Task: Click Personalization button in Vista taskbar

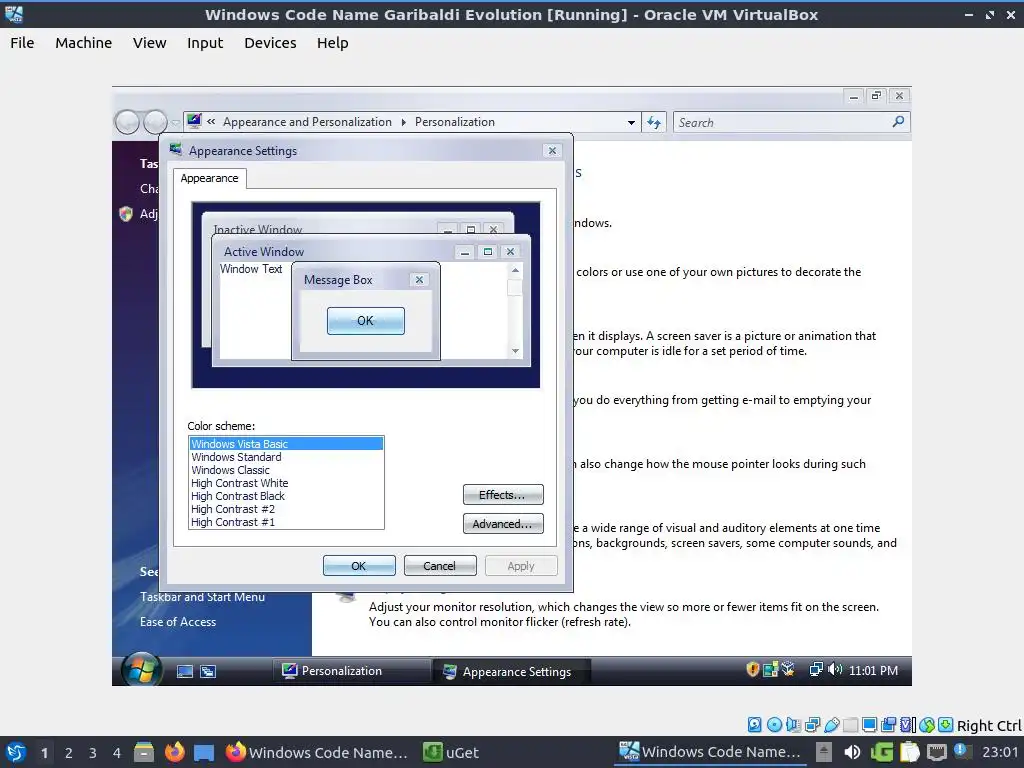Action: point(349,671)
